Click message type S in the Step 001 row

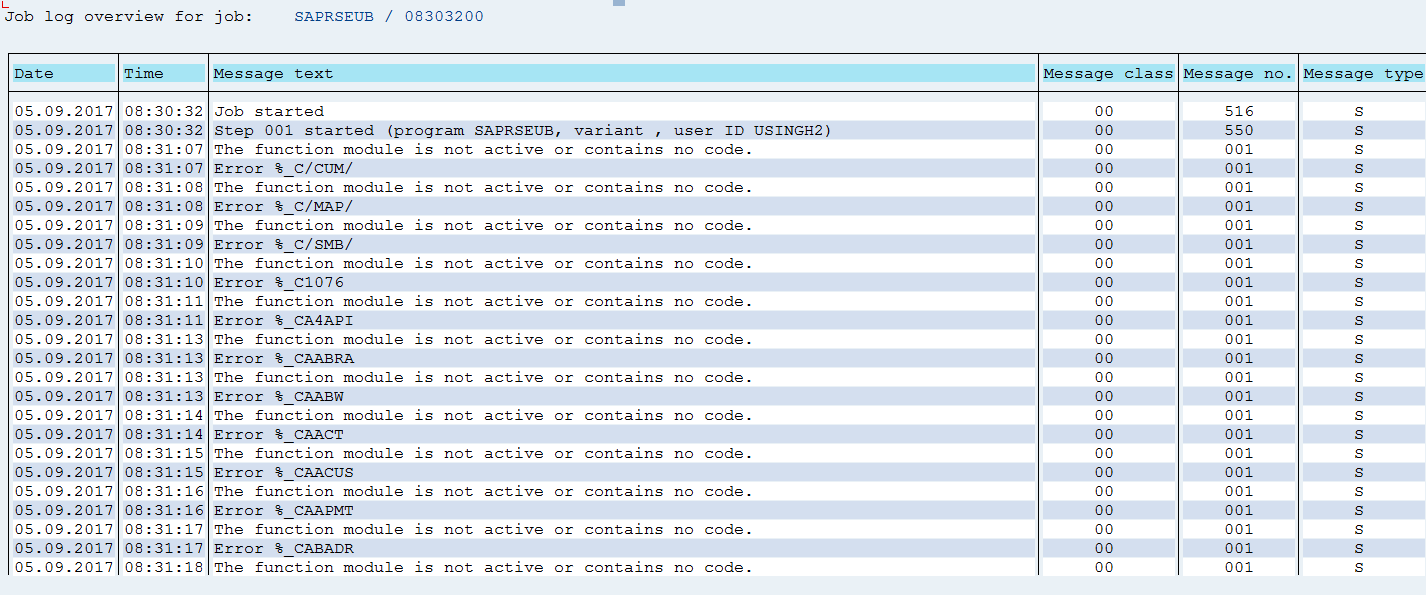tap(1359, 130)
